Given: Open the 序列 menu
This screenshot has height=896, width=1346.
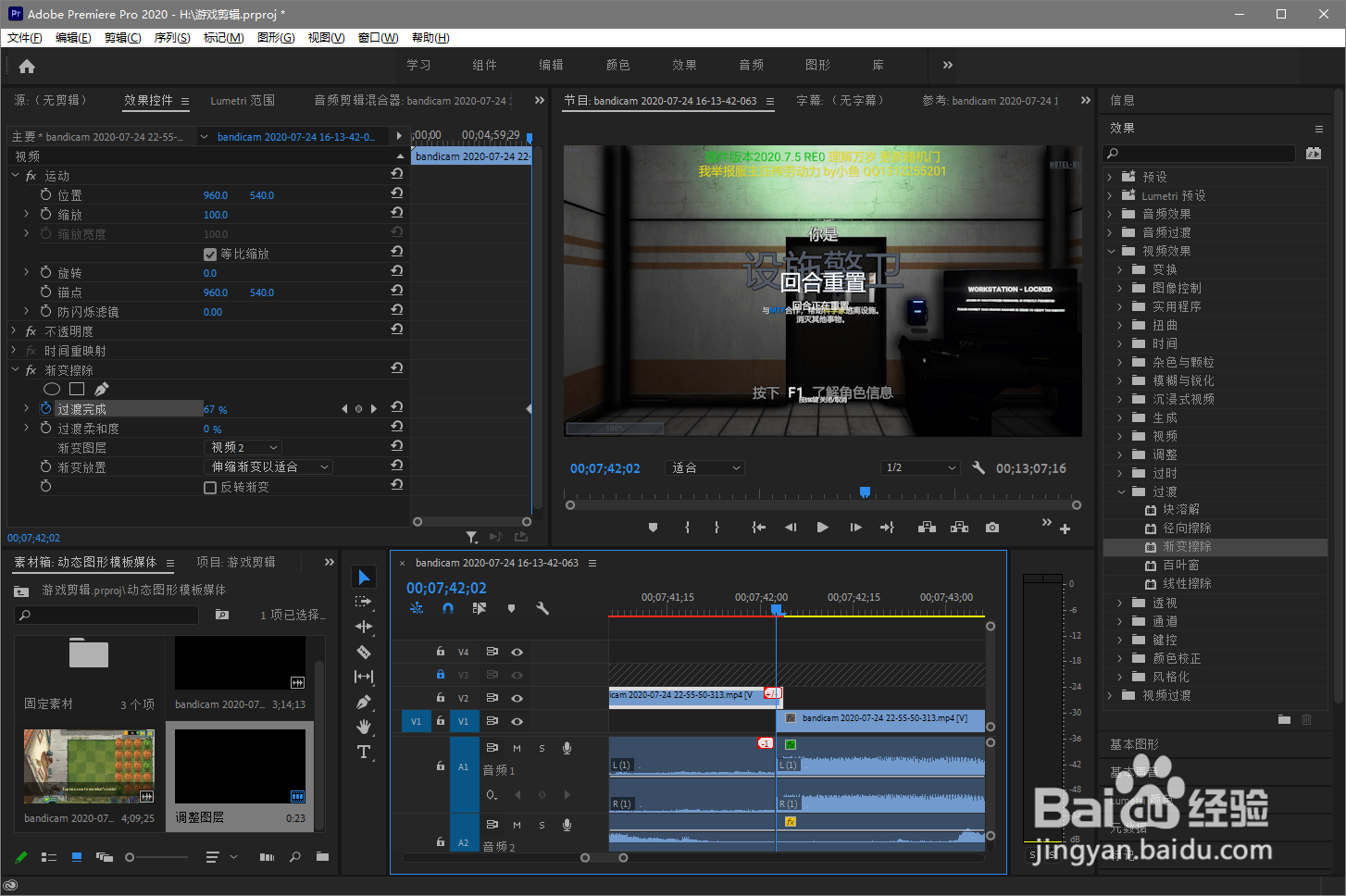Looking at the screenshot, I should tap(172, 38).
